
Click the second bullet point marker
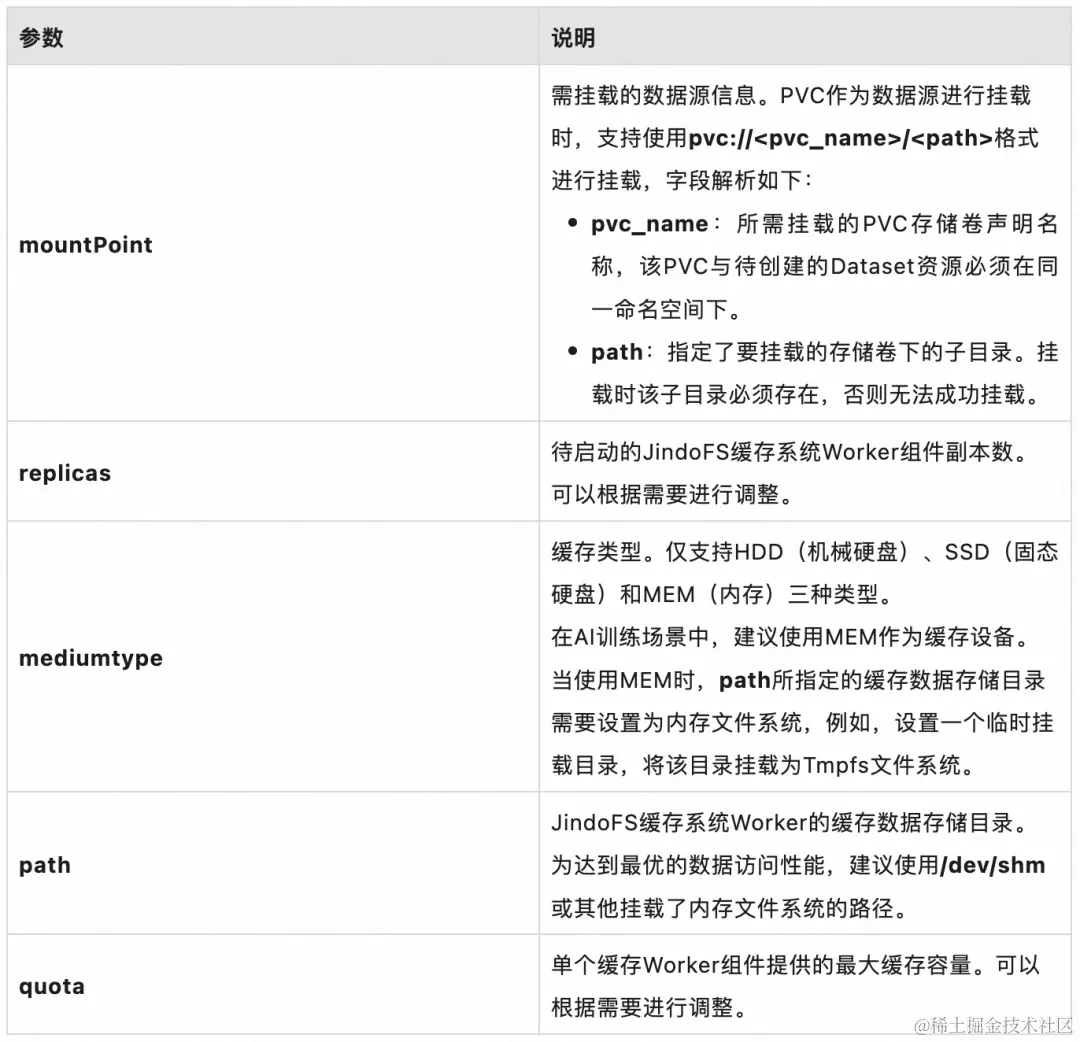coord(572,351)
